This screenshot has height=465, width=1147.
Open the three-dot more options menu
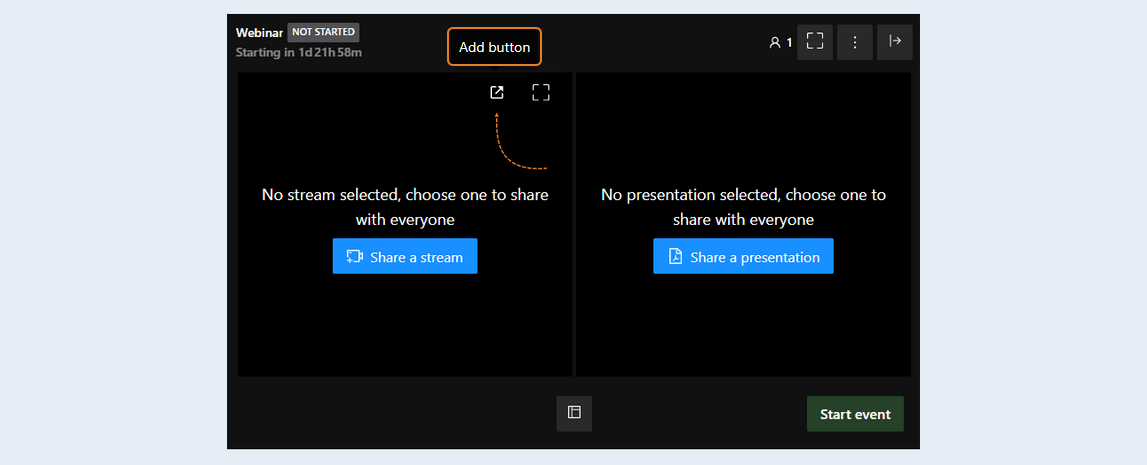pos(854,42)
